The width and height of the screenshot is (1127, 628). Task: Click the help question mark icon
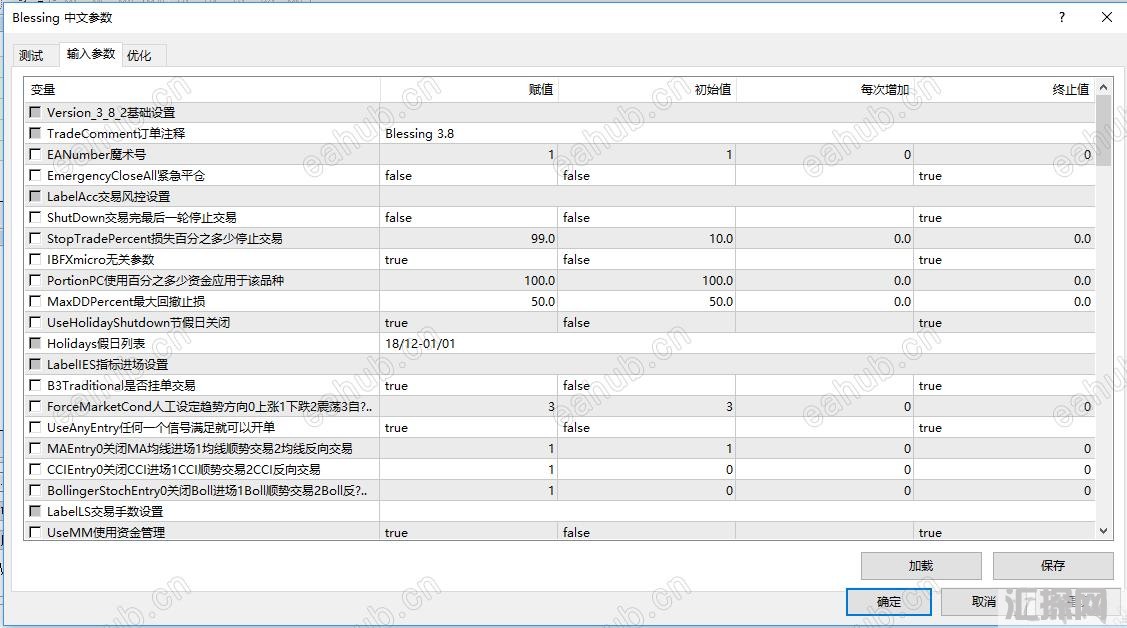(1062, 17)
